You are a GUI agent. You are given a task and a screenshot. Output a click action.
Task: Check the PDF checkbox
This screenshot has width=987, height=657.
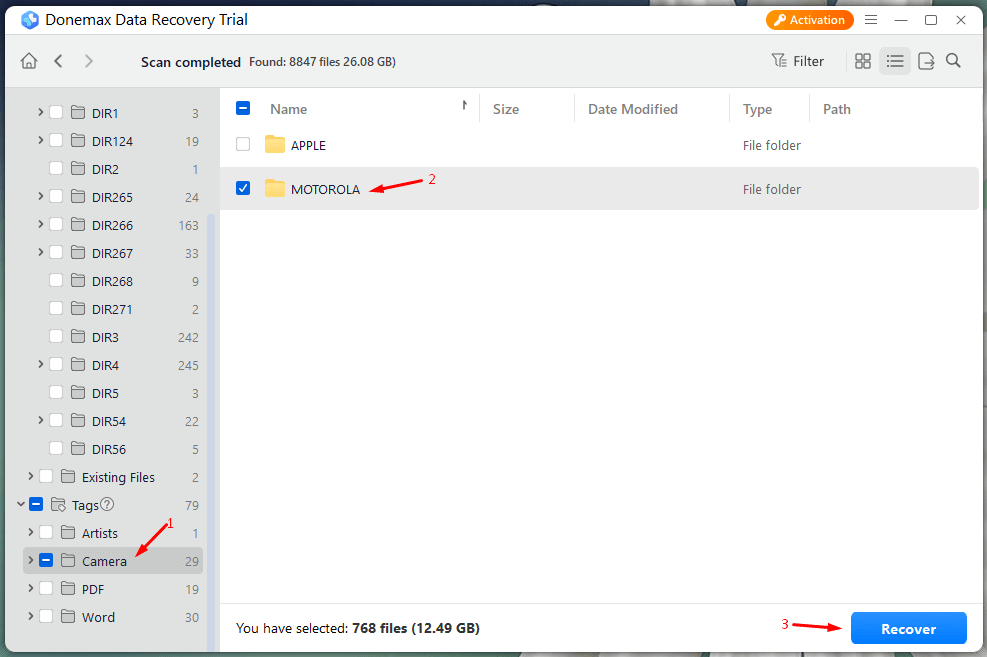click(x=46, y=588)
